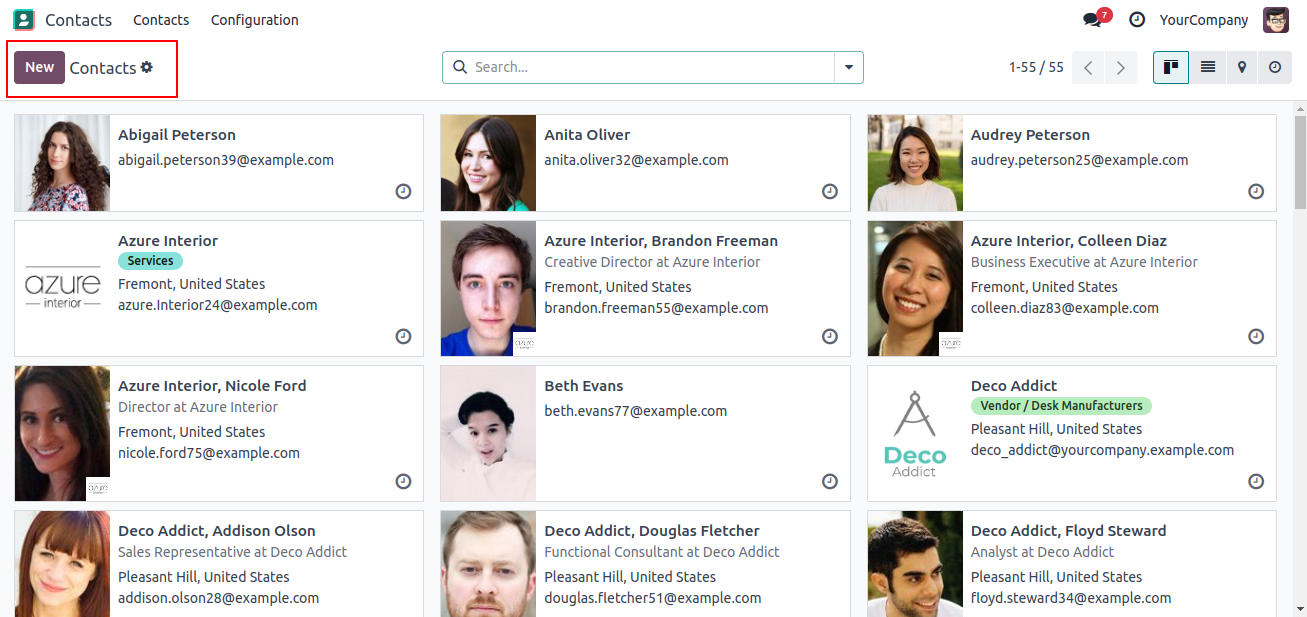1307x617 pixels.
Task: Open activity clock on Anita Oliver card
Action: point(830,191)
